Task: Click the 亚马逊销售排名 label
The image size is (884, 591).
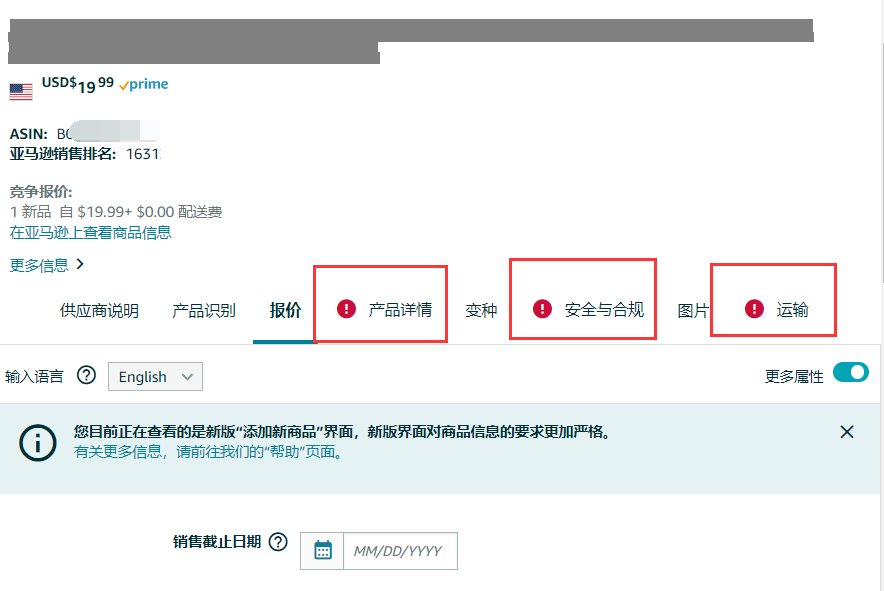Action: point(63,154)
